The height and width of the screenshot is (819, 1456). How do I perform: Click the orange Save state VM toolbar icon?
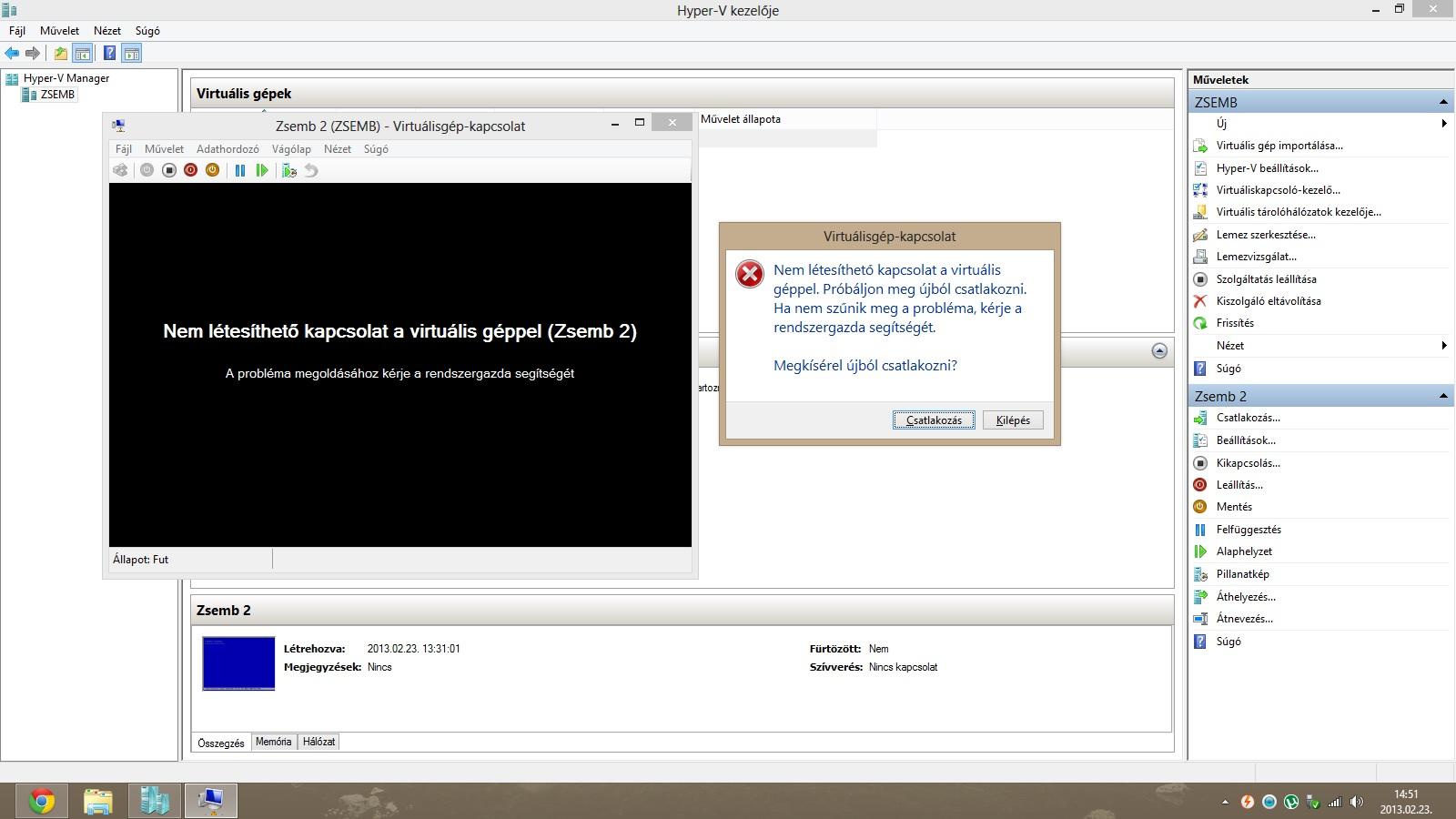(212, 170)
